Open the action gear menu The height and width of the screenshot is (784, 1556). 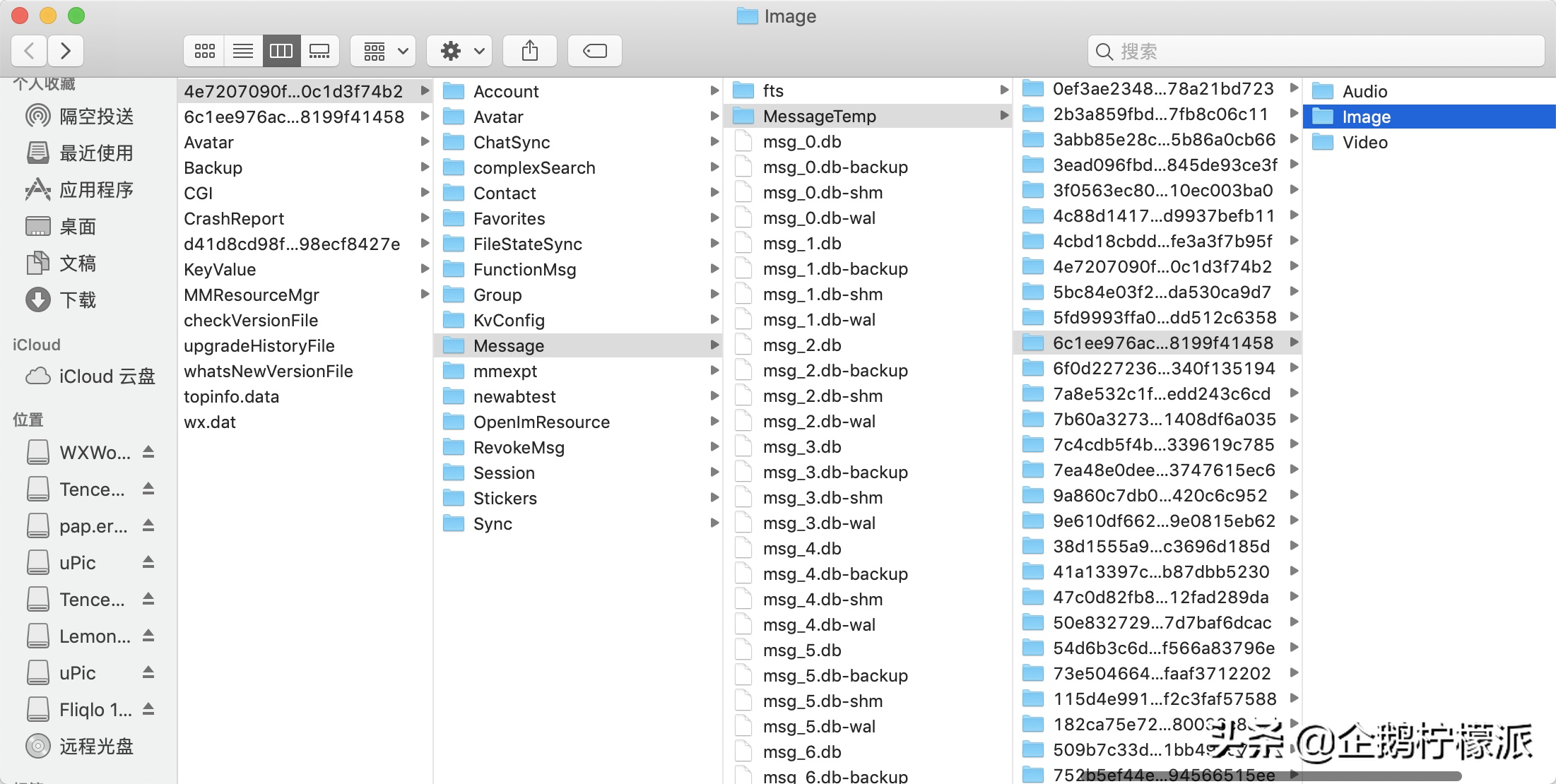pyautogui.click(x=459, y=51)
